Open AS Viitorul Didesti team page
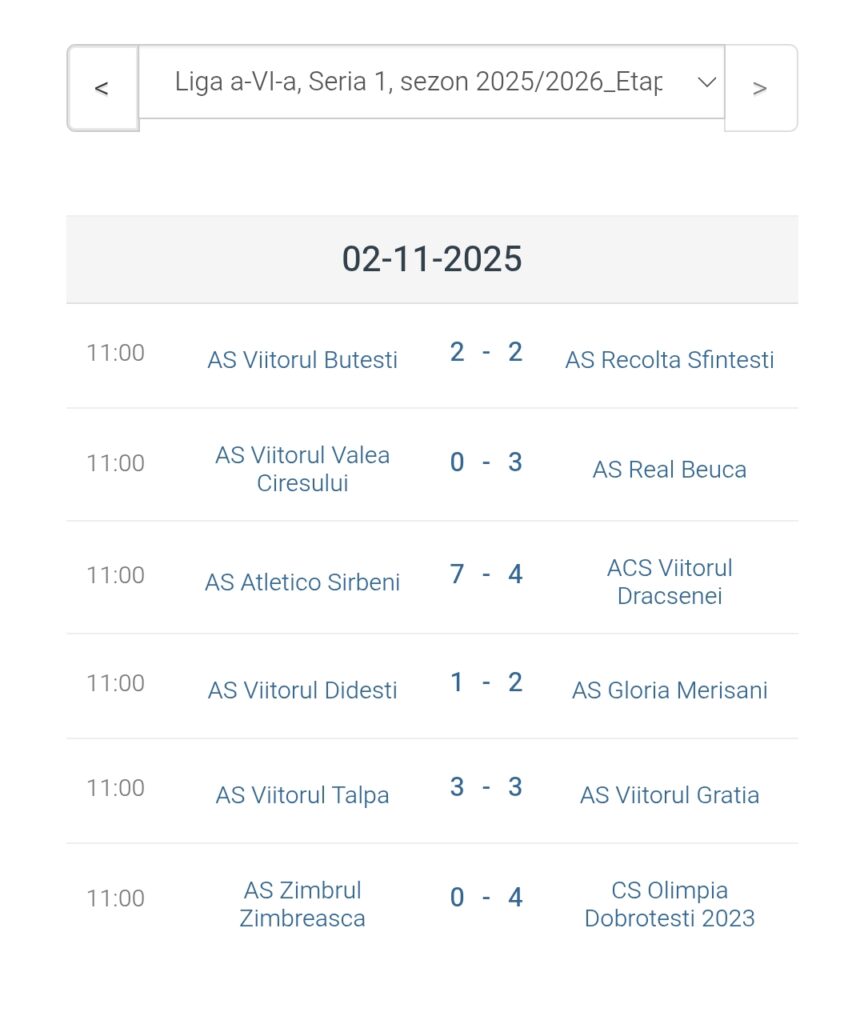Image resolution: width=864 pixels, height=1024 pixels. click(302, 690)
